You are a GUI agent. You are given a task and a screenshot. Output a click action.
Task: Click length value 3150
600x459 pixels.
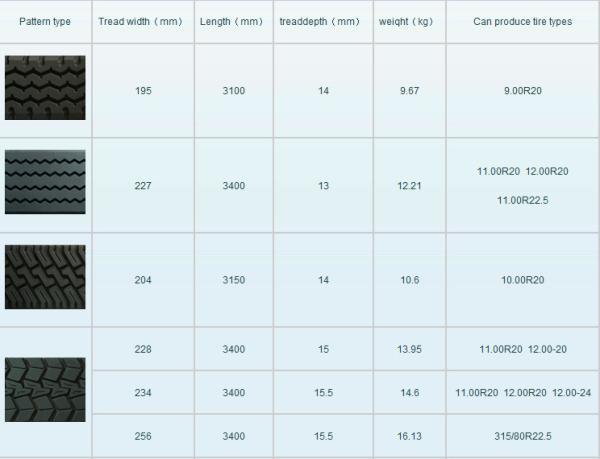tap(234, 280)
